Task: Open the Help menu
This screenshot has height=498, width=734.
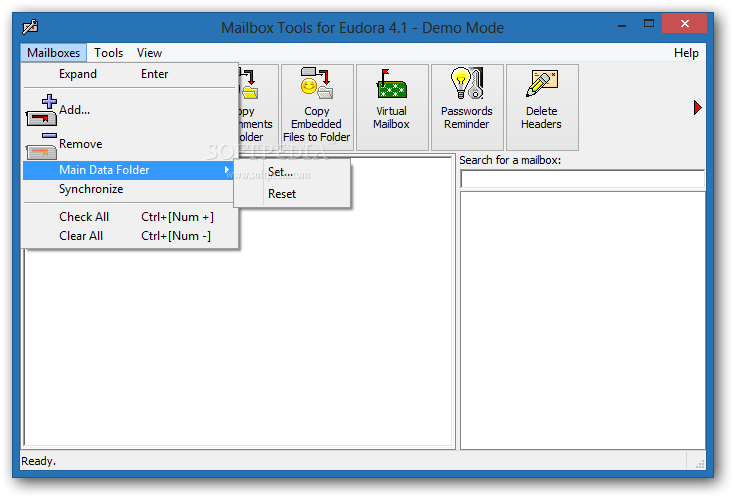Action: (x=686, y=53)
